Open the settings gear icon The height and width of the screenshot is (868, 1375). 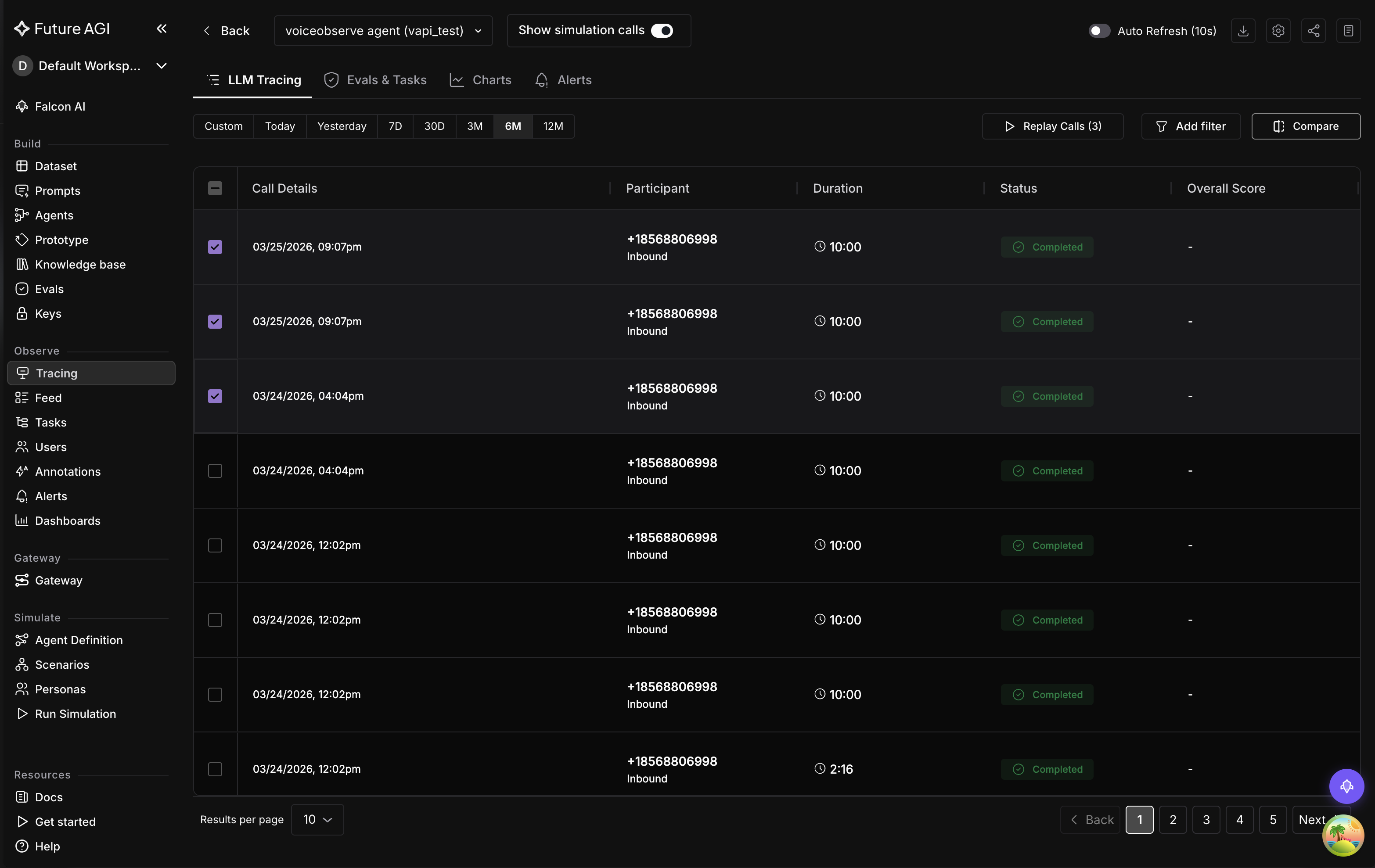(x=1278, y=31)
